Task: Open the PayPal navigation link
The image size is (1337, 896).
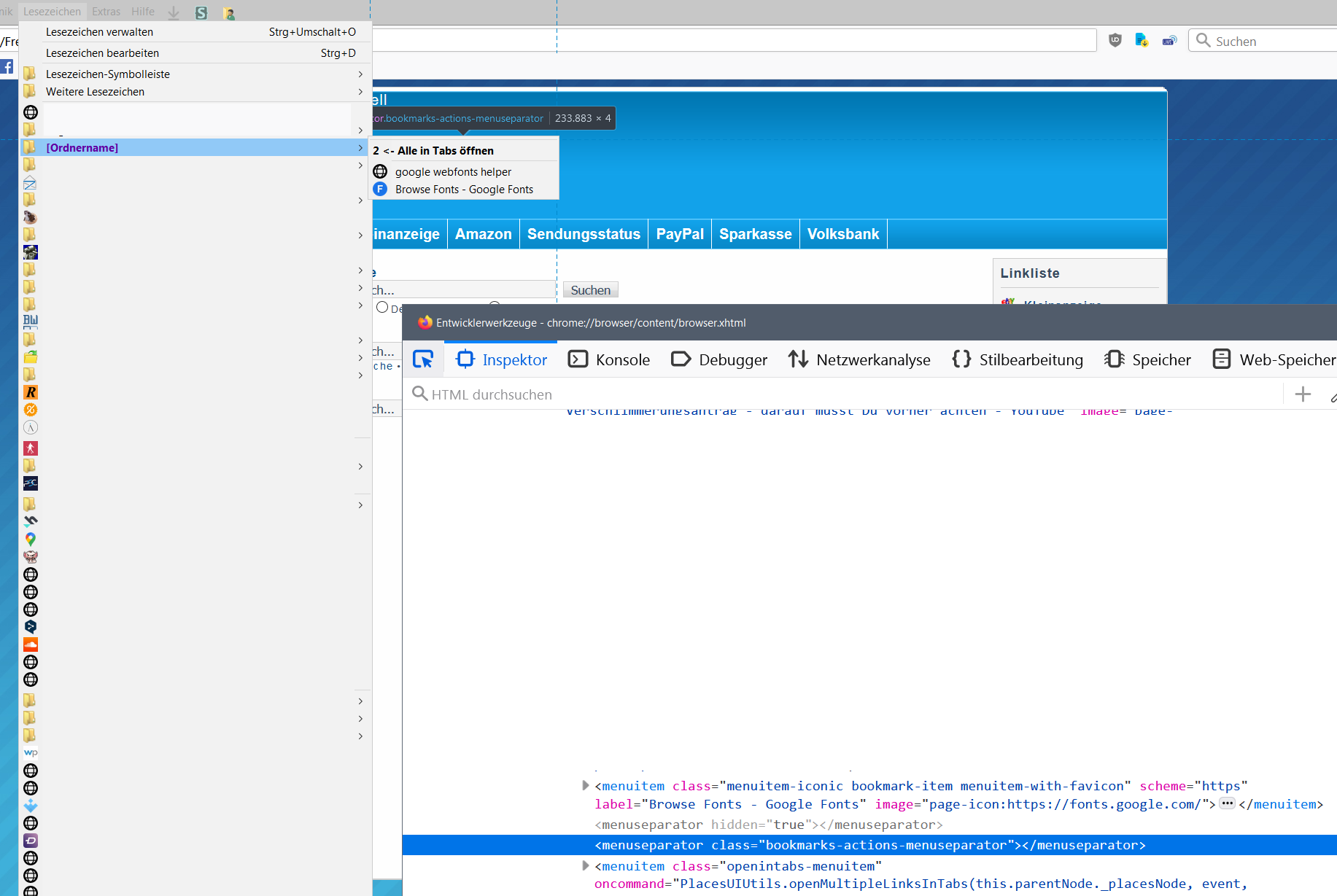Action: pyautogui.click(x=679, y=234)
